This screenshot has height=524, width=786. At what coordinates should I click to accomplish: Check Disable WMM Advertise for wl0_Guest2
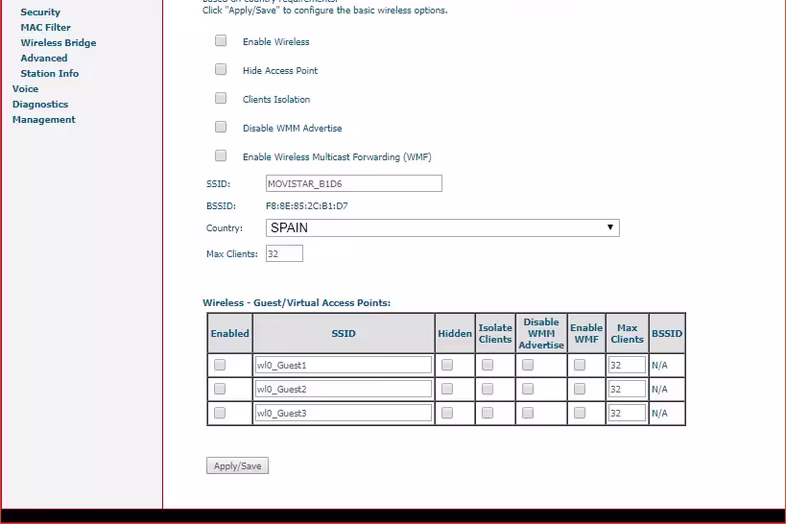click(527, 389)
